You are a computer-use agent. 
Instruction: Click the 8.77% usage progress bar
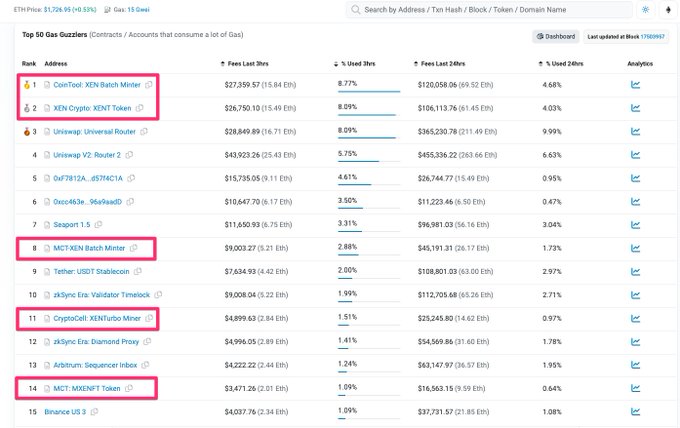tap(369, 91)
